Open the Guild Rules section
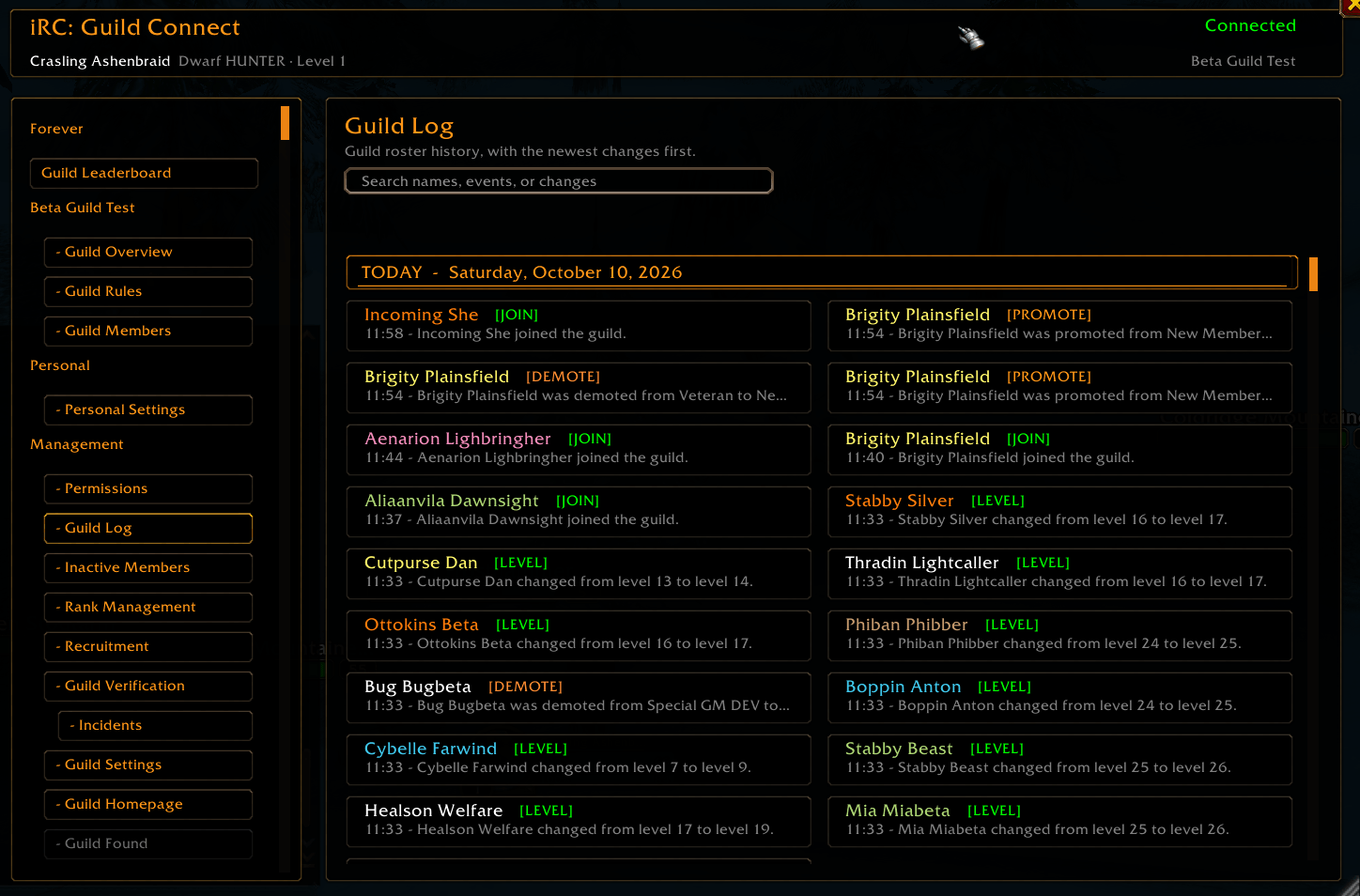 pos(148,291)
